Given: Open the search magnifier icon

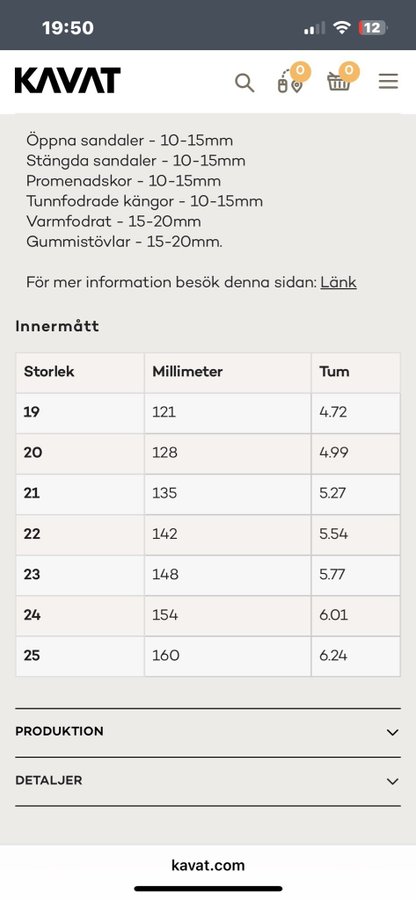Looking at the screenshot, I should [244, 83].
